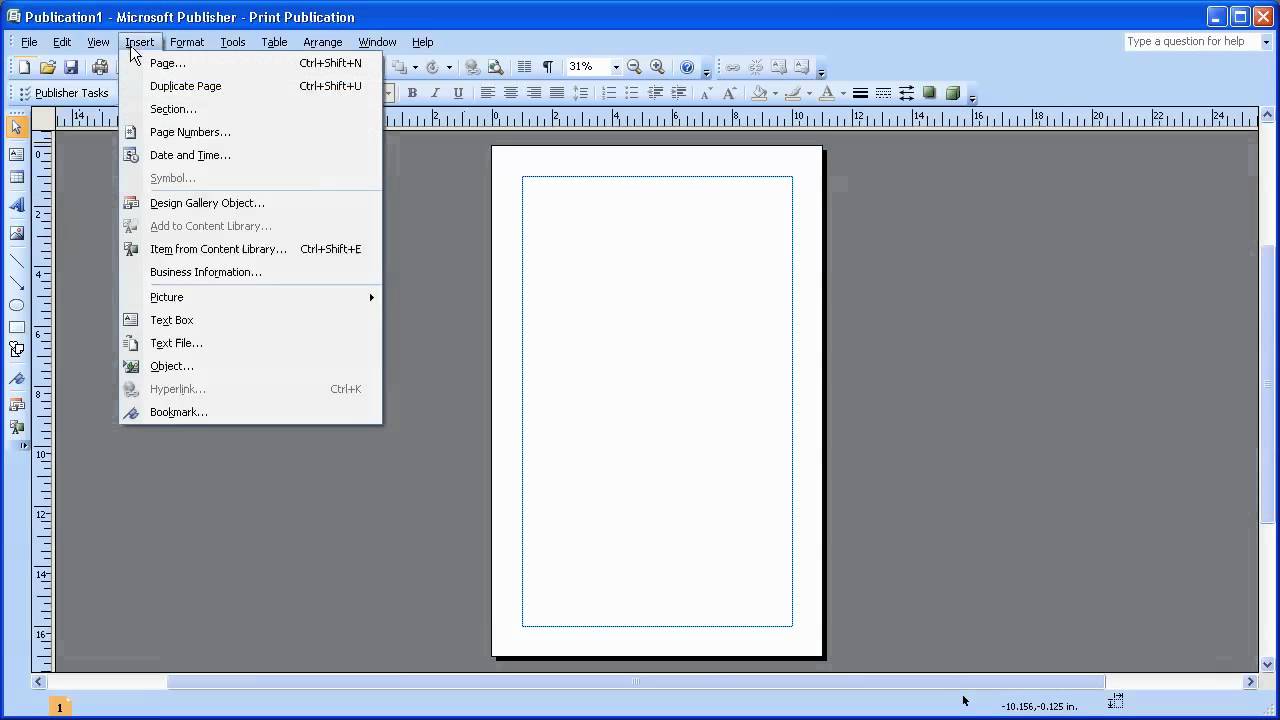The height and width of the screenshot is (720, 1280).
Task: Open the Font Color picker
Action: pos(828,93)
